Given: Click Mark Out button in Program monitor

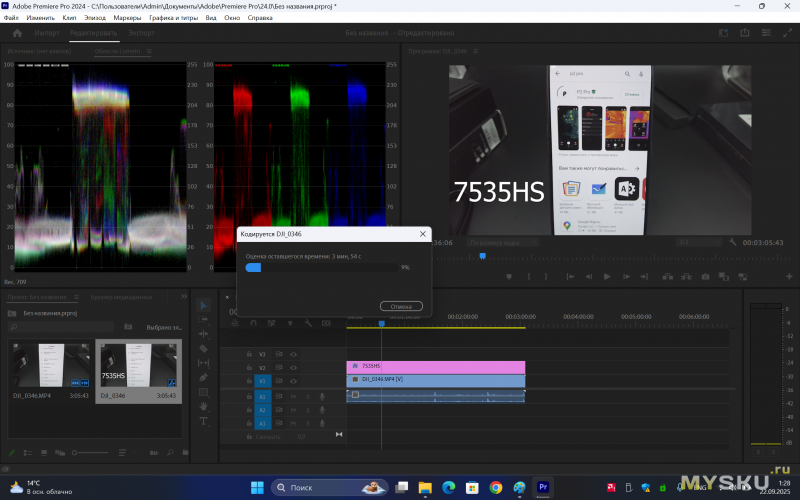Looking at the screenshot, I should [545, 277].
